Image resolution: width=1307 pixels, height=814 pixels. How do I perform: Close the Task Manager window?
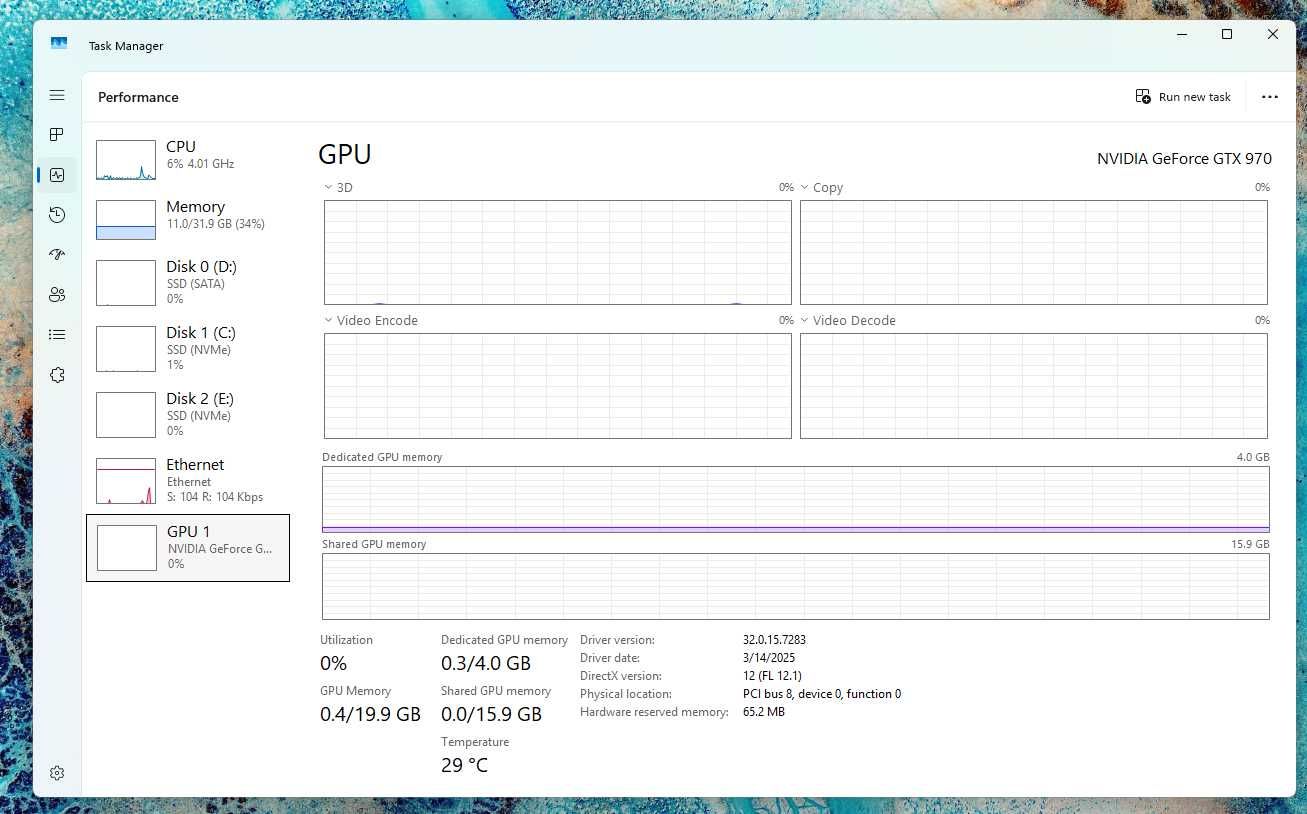[x=1273, y=34]
